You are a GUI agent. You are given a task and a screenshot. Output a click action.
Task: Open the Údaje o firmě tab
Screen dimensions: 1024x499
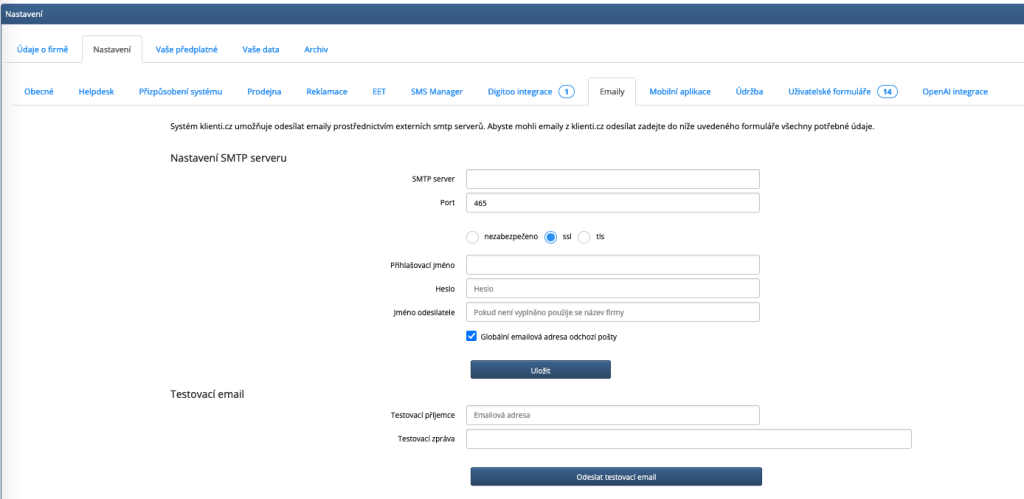43,49
